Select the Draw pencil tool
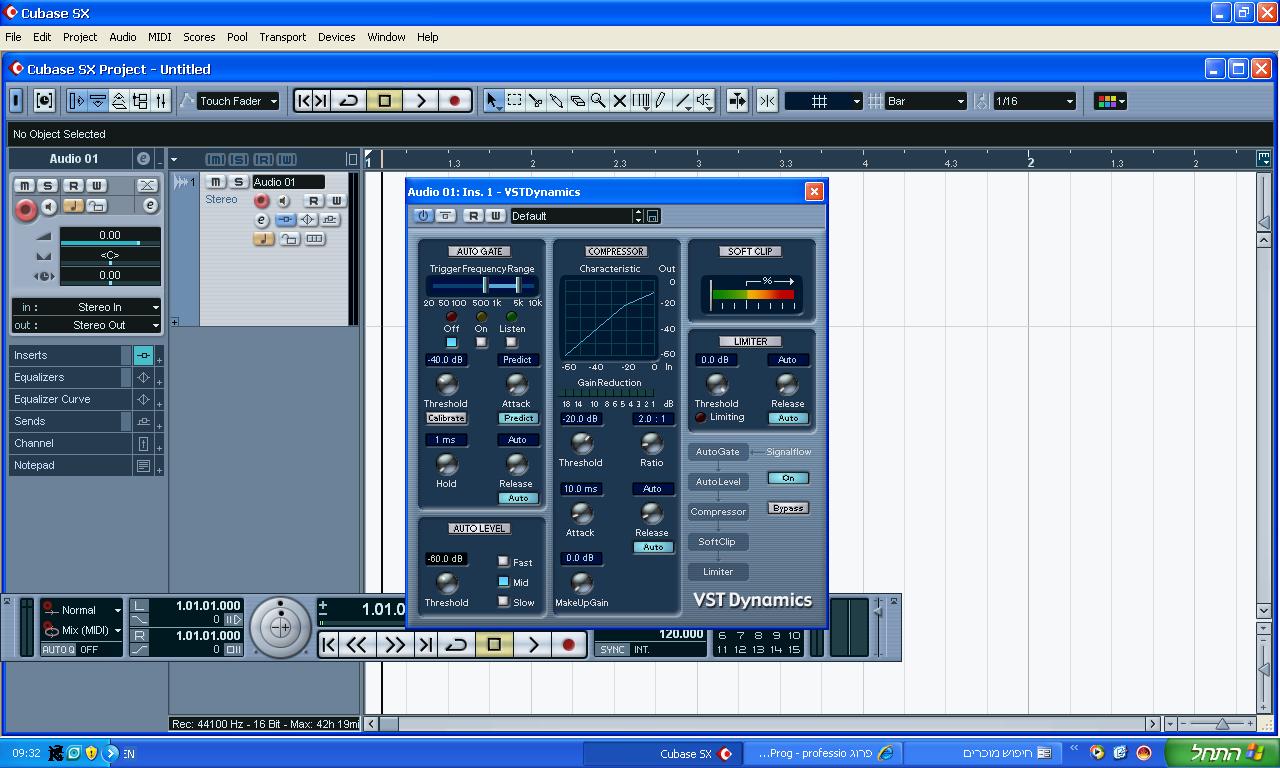 click(x=661, y=101)
